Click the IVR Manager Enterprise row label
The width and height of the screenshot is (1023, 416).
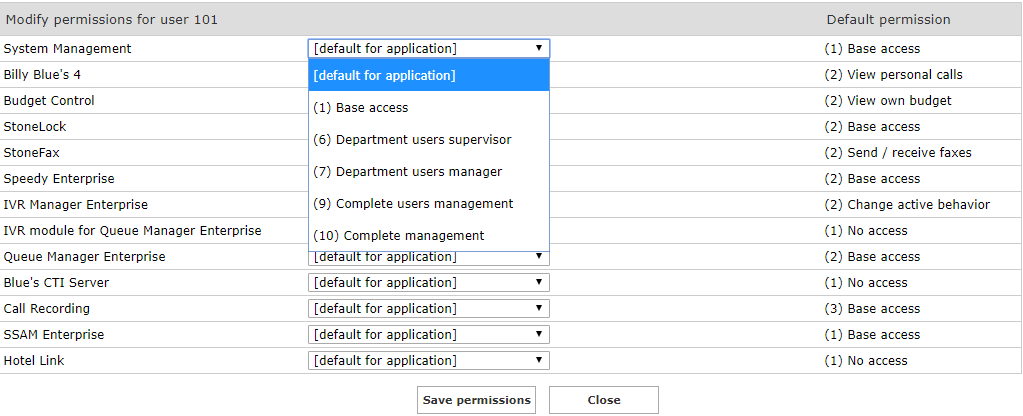[75, 205]
